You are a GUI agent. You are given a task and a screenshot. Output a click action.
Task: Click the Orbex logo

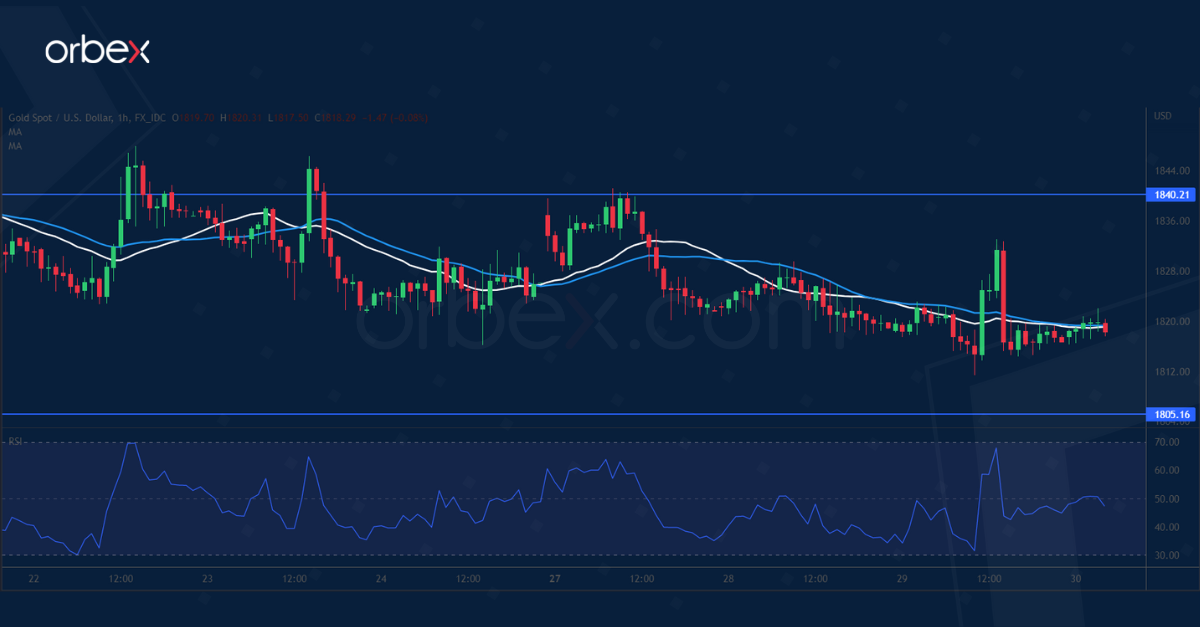(100, 50)
